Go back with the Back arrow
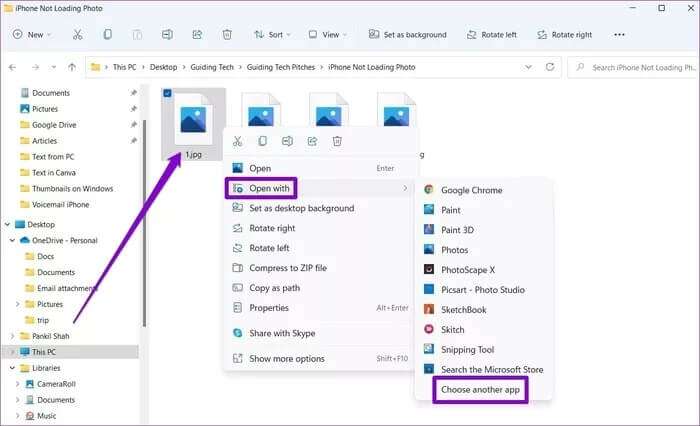Screen dimensions: 700x426 12,67
